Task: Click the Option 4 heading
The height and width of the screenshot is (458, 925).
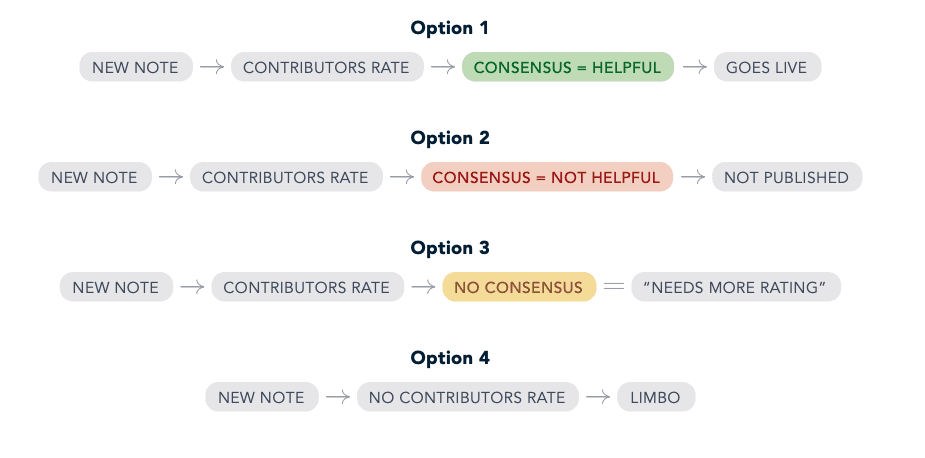Action: click(x=450, y=358)
